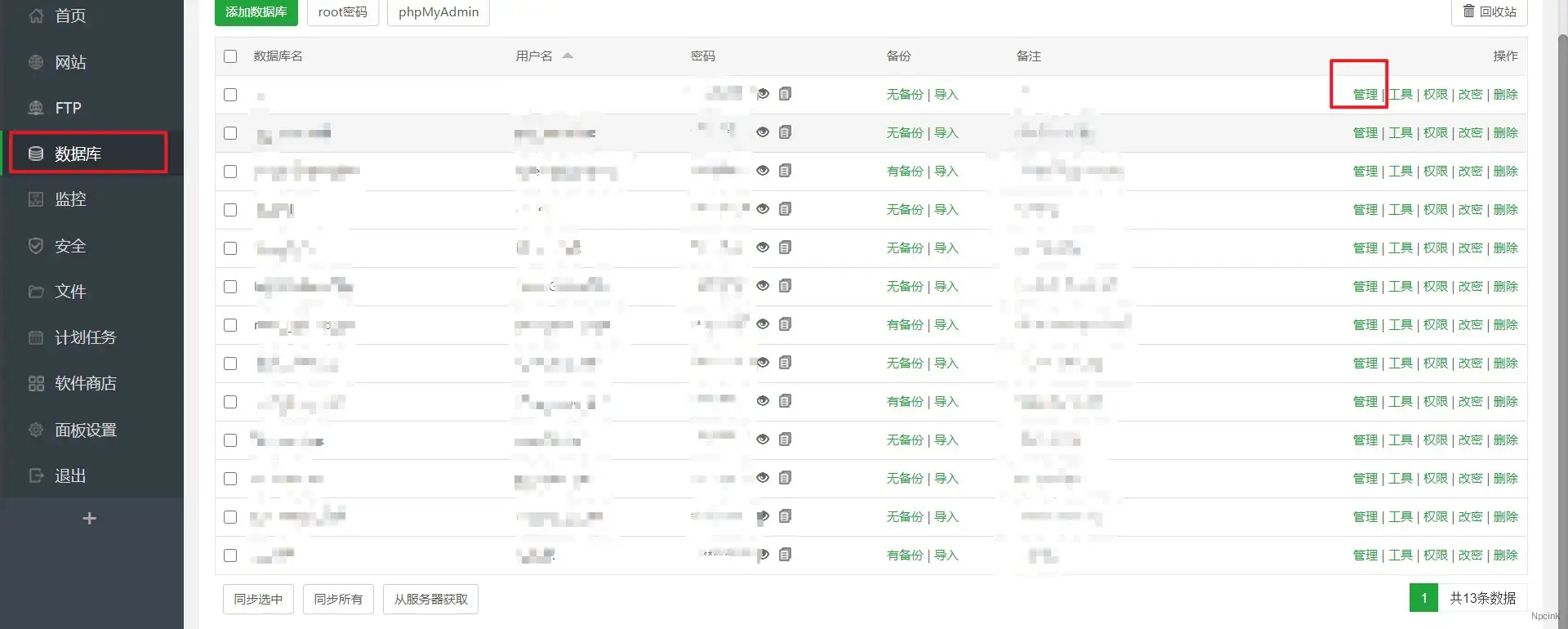Click 管理 in the first database row

pos(1365,95)
